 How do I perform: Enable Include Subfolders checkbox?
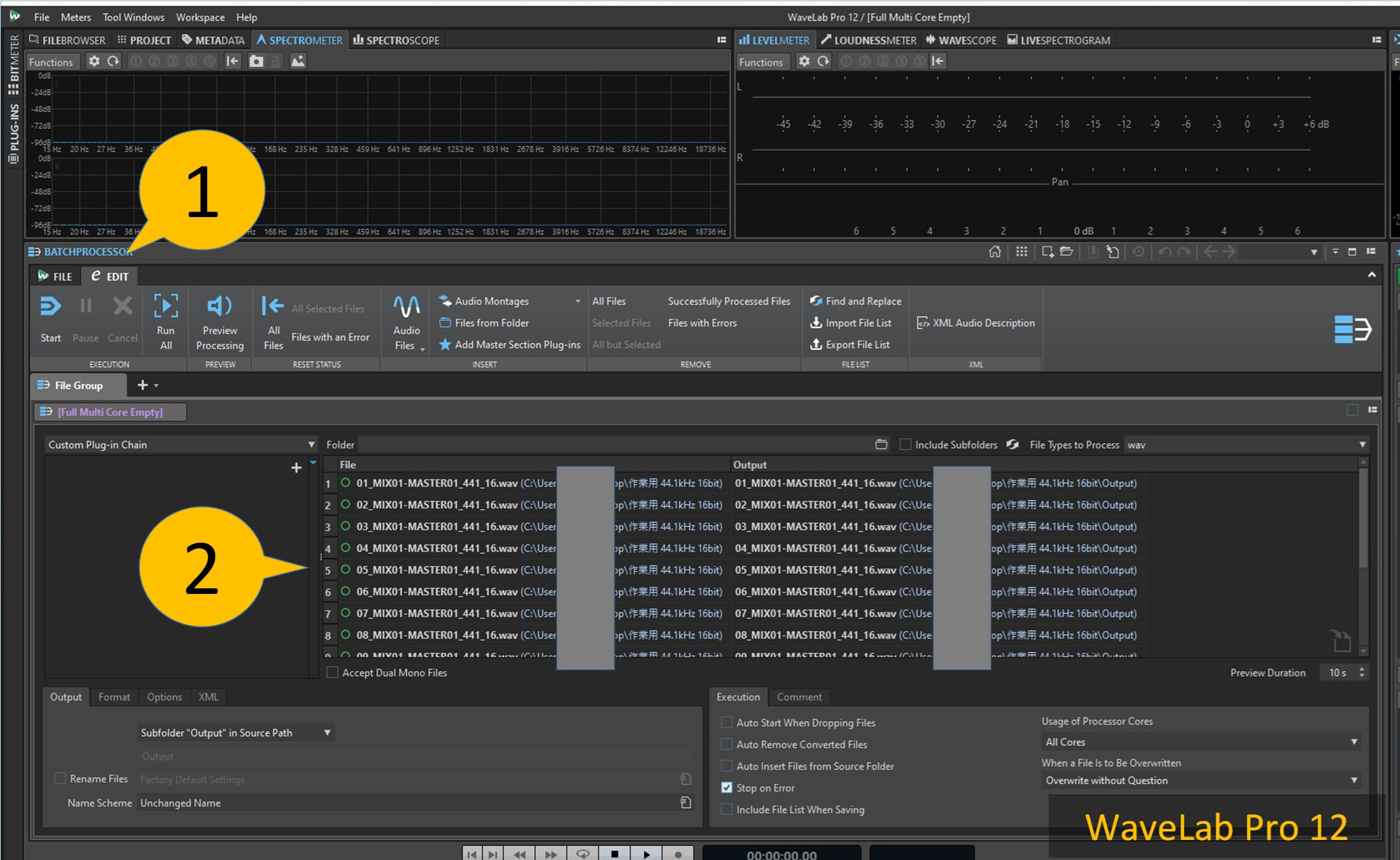pos(905,444)
